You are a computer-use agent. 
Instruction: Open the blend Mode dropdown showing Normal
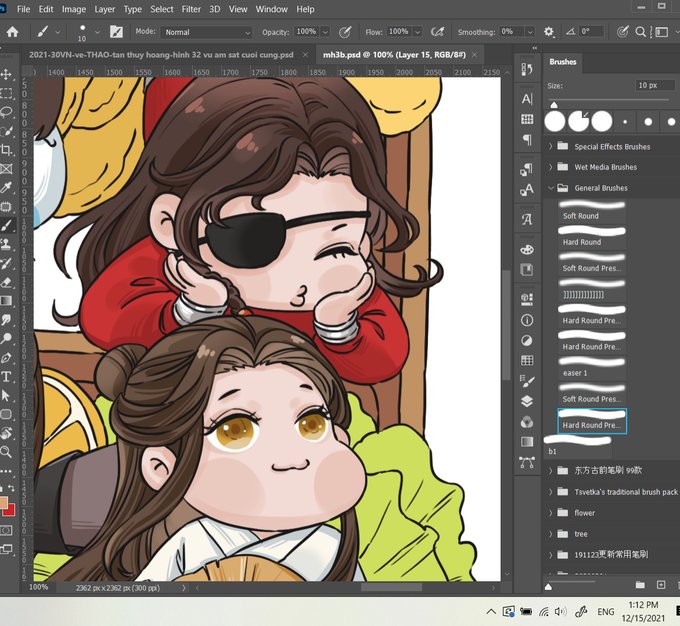[x=206, y=32]
